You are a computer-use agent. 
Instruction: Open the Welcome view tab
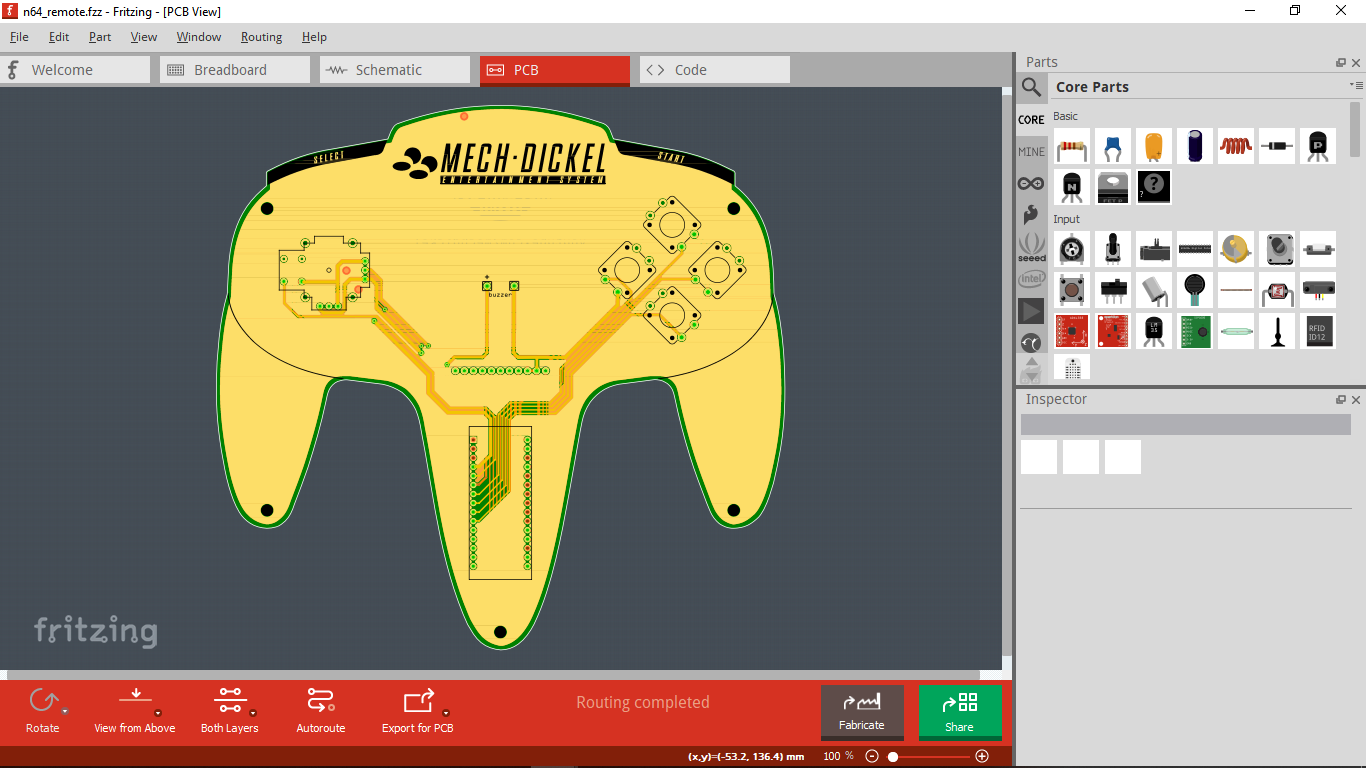[x=75, y=70]
